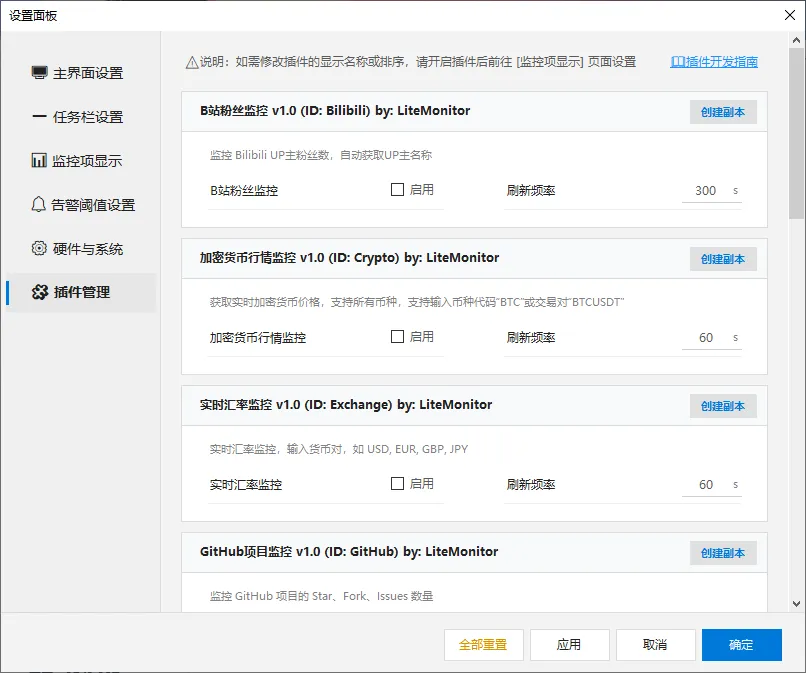Screen dimensions: 806x673
Task: Click 创建副本 for the Bilibili plugin
Action: tap(723, 112)
